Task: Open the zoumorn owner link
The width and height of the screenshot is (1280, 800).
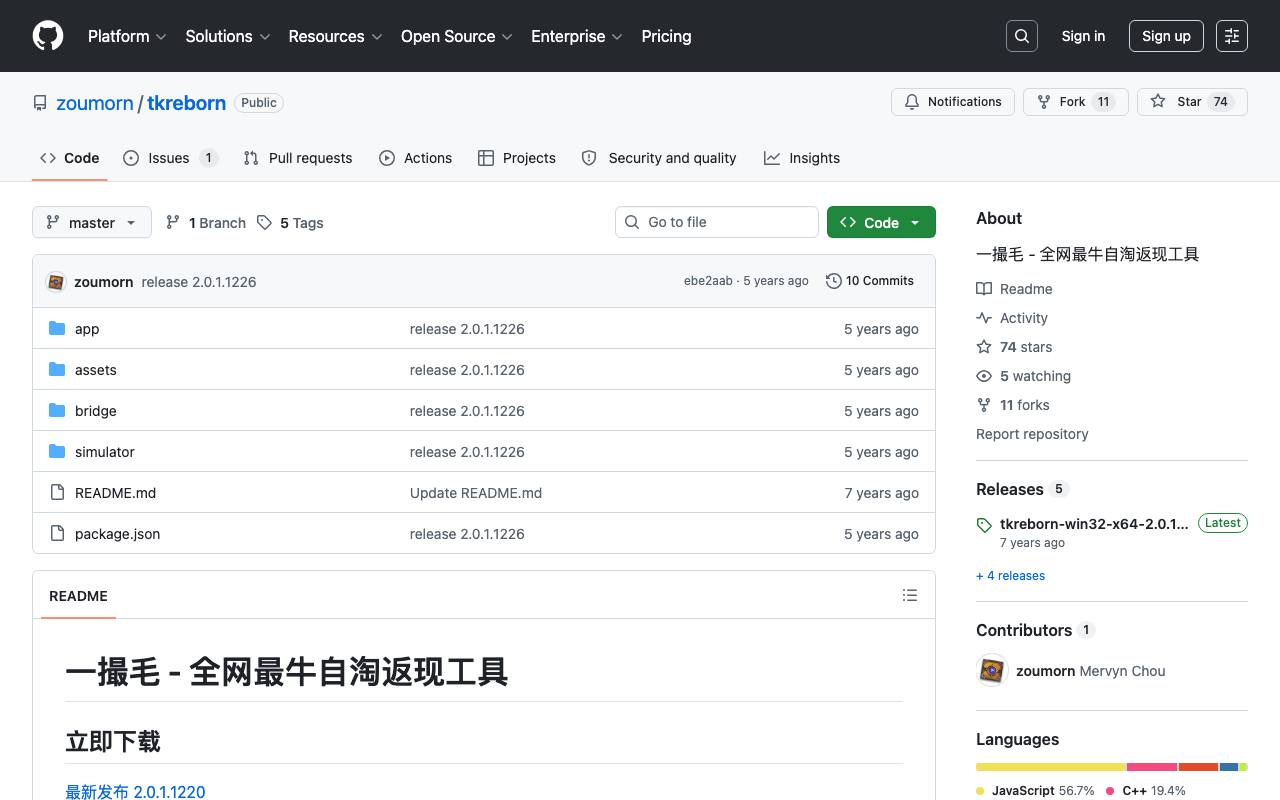Action: pyautogui.click(x=95, y=103)
